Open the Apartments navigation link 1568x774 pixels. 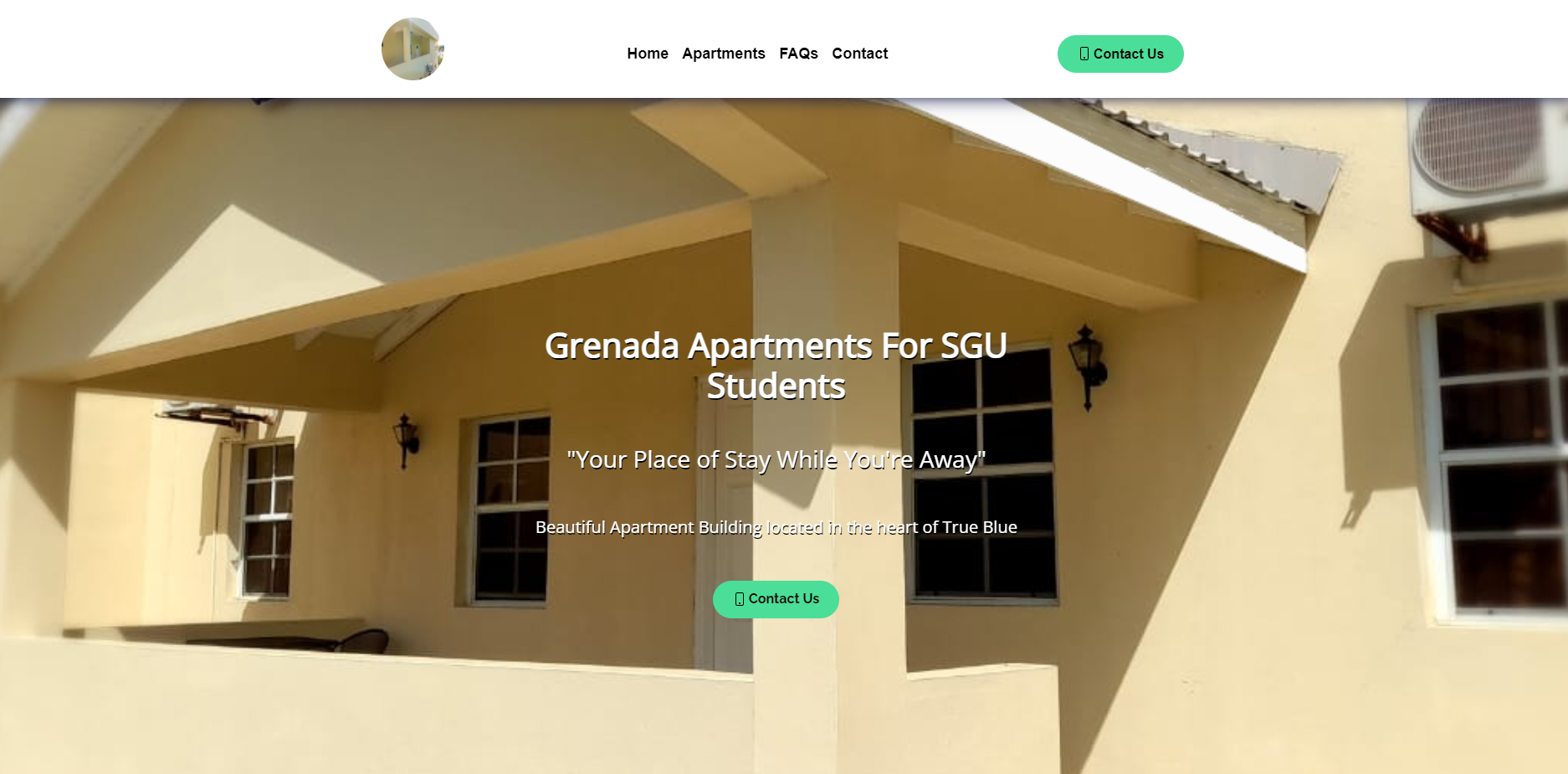point(724,54)
